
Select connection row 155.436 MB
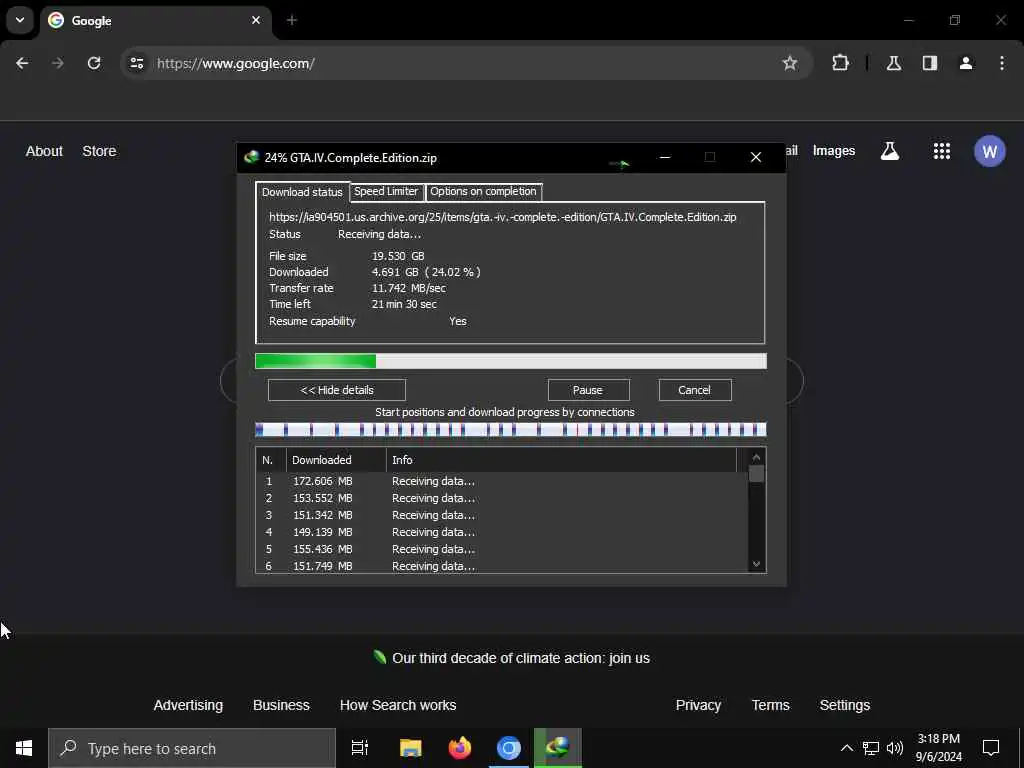click(x=502, y=549)
